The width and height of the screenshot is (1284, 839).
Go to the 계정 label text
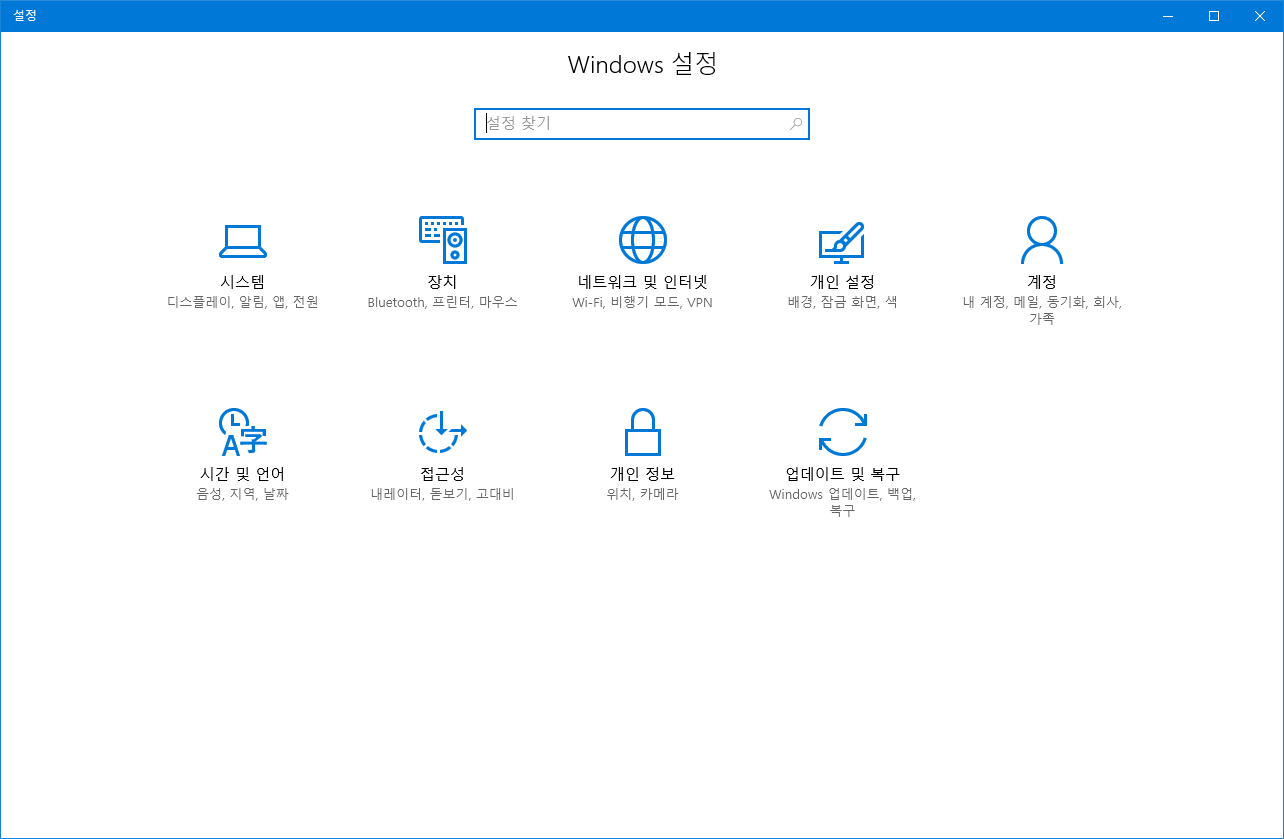click(1042, 282)
